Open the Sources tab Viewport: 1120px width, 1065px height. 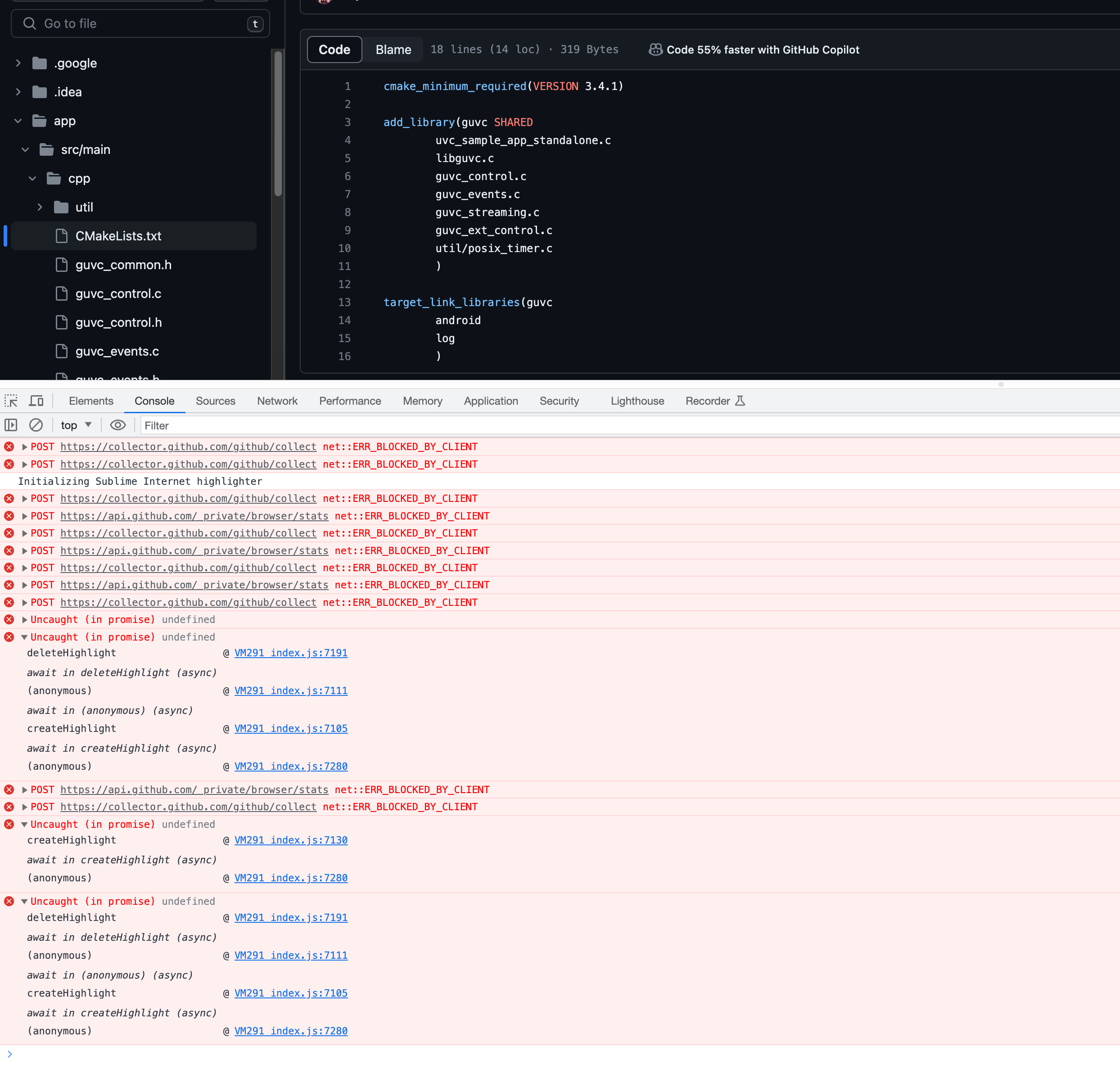pos(215,401)
